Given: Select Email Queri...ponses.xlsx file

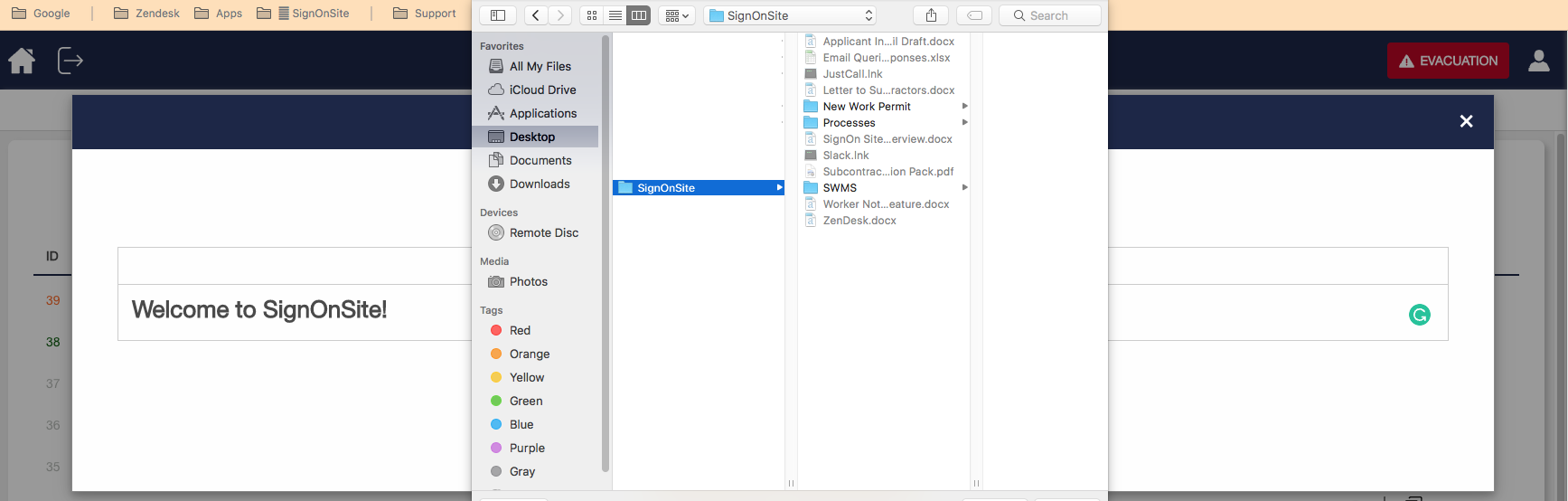Looking at the screenshot, I should pyautogui.click(x=885, y=58).
